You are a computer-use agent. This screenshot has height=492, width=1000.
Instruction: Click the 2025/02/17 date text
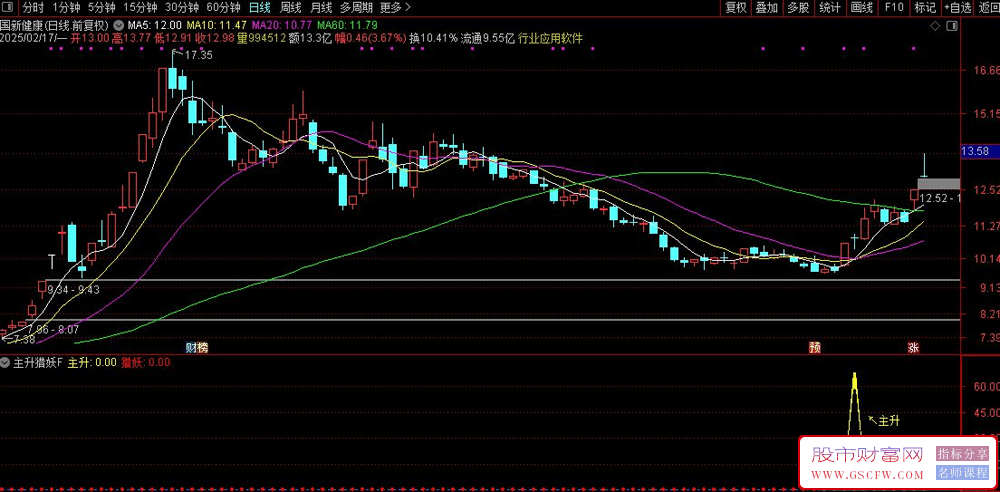click(x=28, y=38)
